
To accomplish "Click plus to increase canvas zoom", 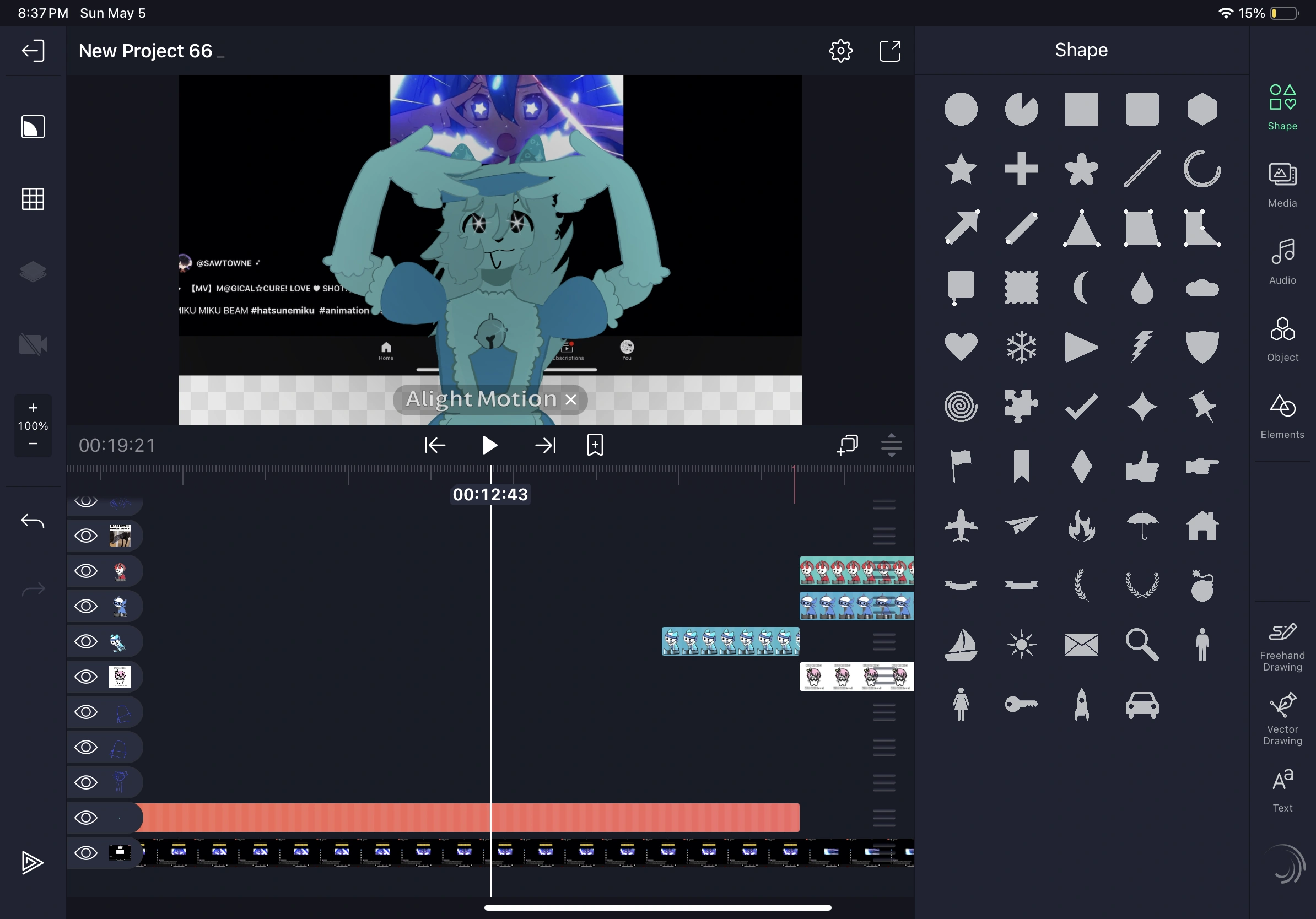I will (x=32, y=408).
